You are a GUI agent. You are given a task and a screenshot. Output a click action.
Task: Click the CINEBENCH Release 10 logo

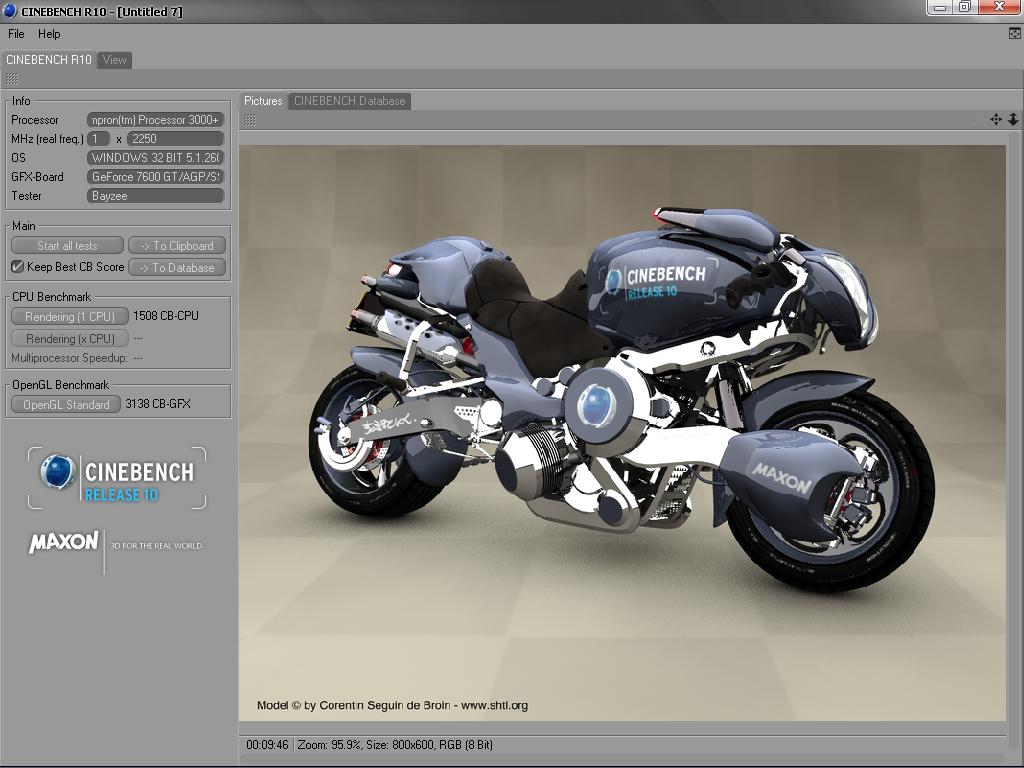[117, 478]
